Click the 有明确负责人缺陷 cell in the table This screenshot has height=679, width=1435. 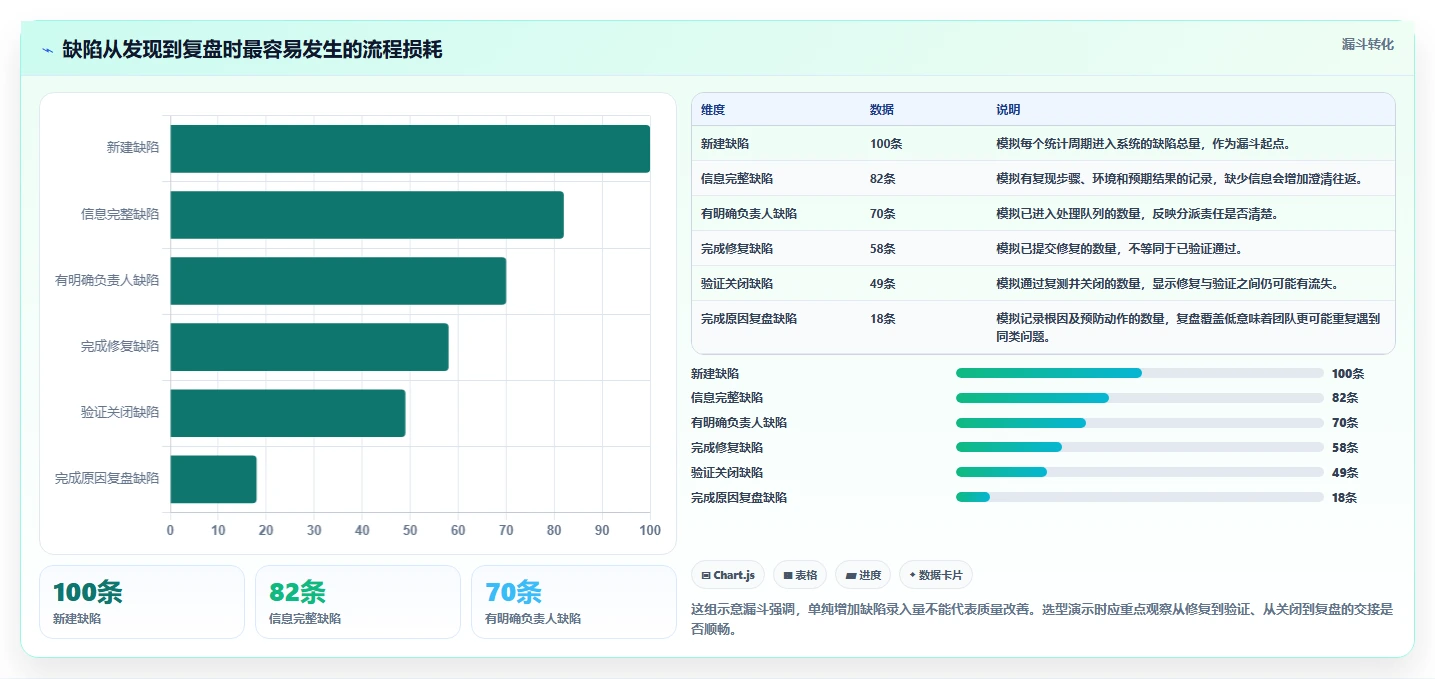coord(749,213)
